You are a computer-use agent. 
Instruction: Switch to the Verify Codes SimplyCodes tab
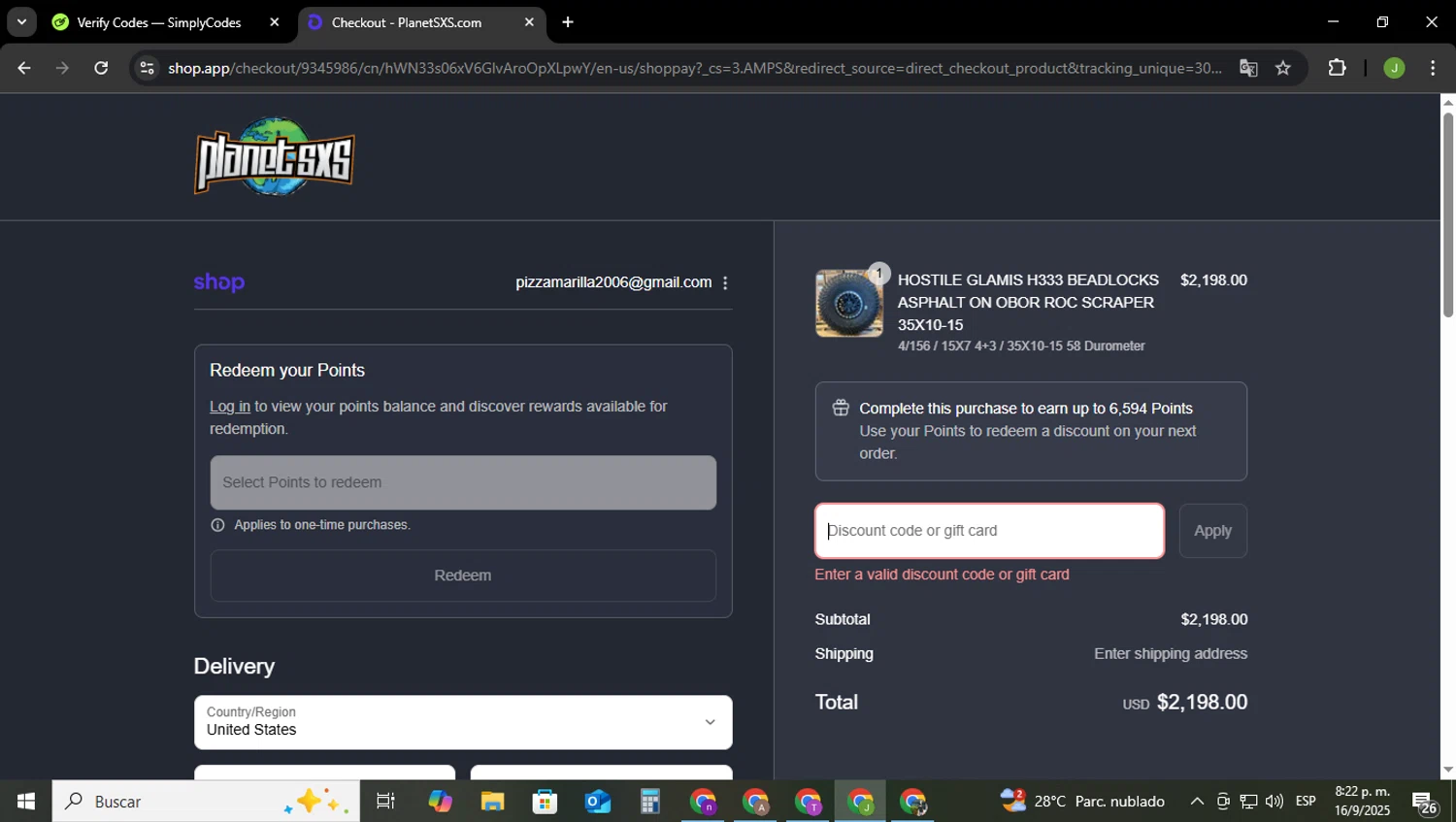[x=160, y=22]
